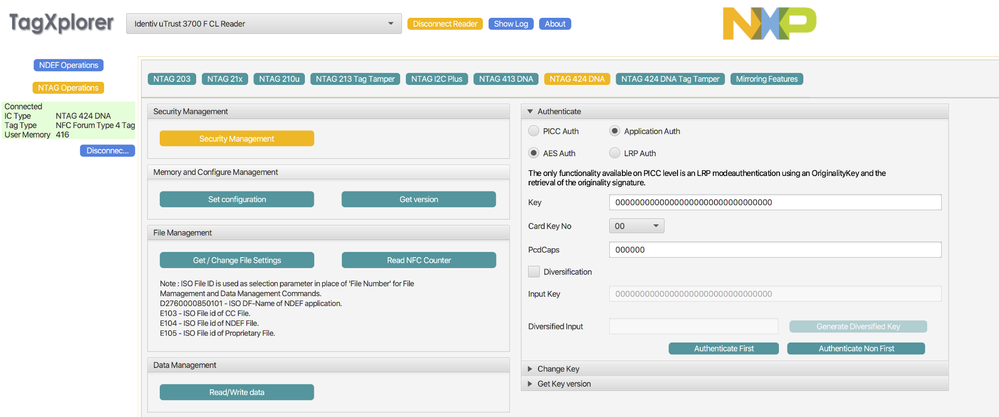Click into the PcdCaps input field

click(x=775, y=250)
